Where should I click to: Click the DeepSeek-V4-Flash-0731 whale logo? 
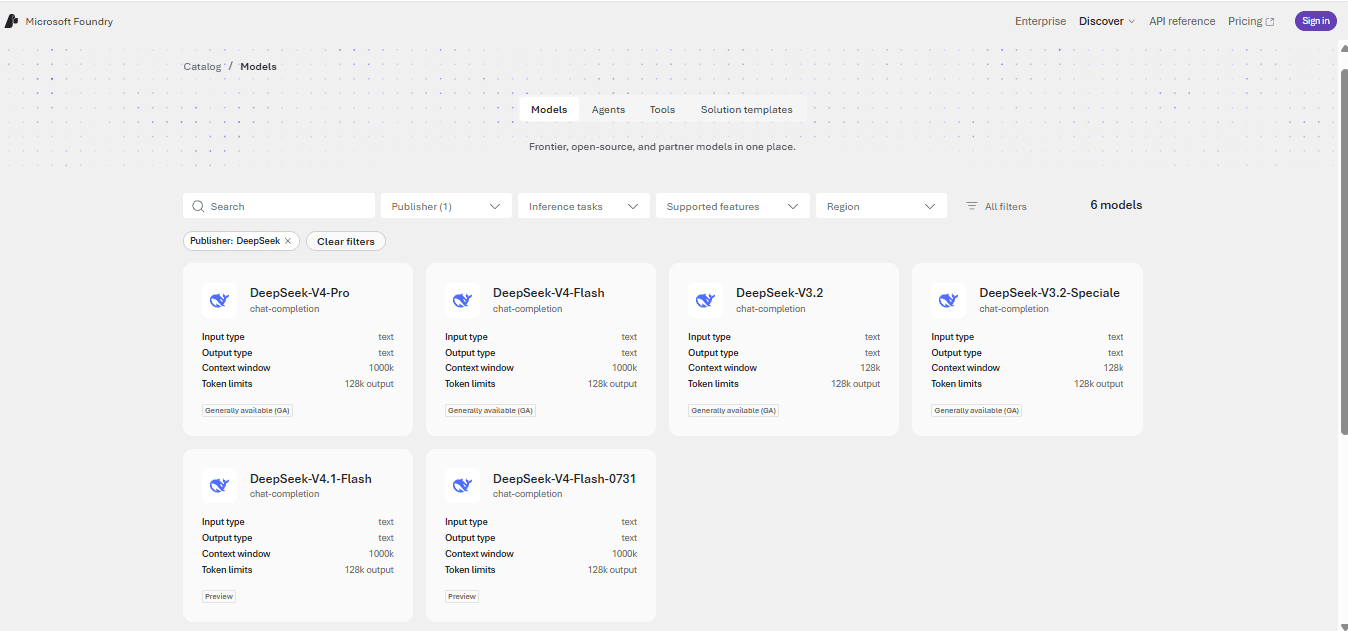(462, 485)
